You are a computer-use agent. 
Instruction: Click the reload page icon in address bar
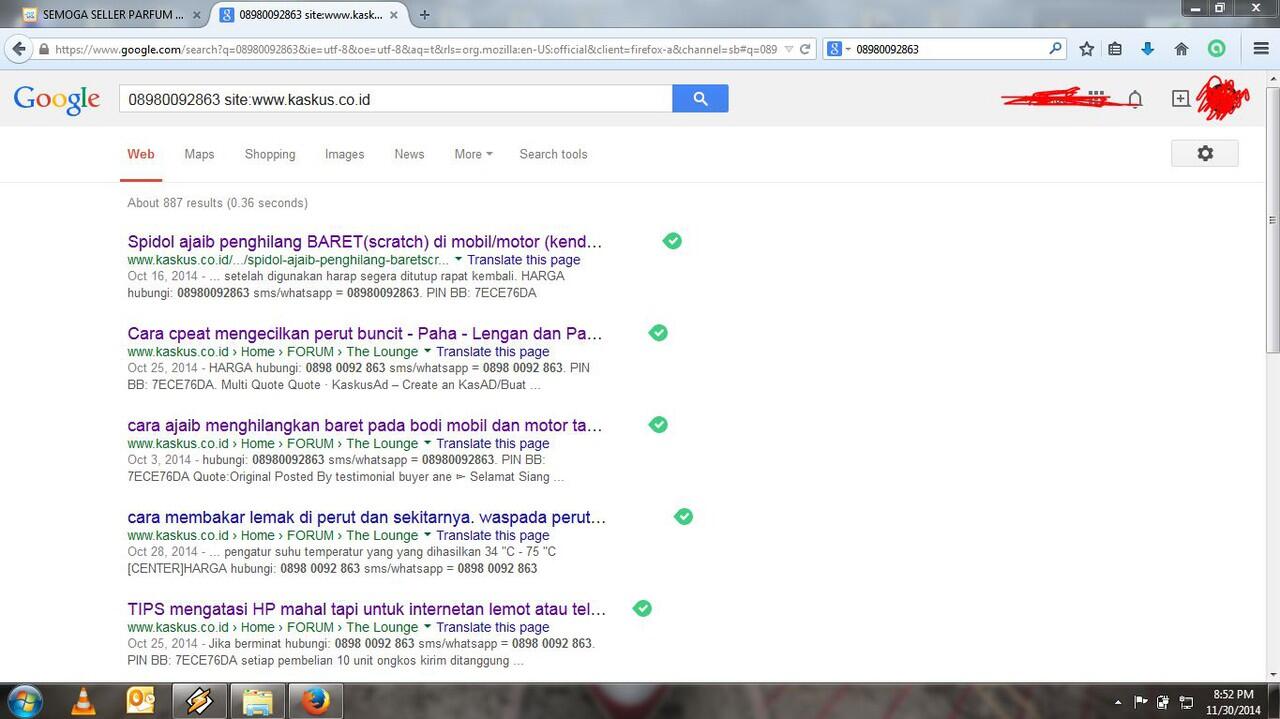click(805, 49)
